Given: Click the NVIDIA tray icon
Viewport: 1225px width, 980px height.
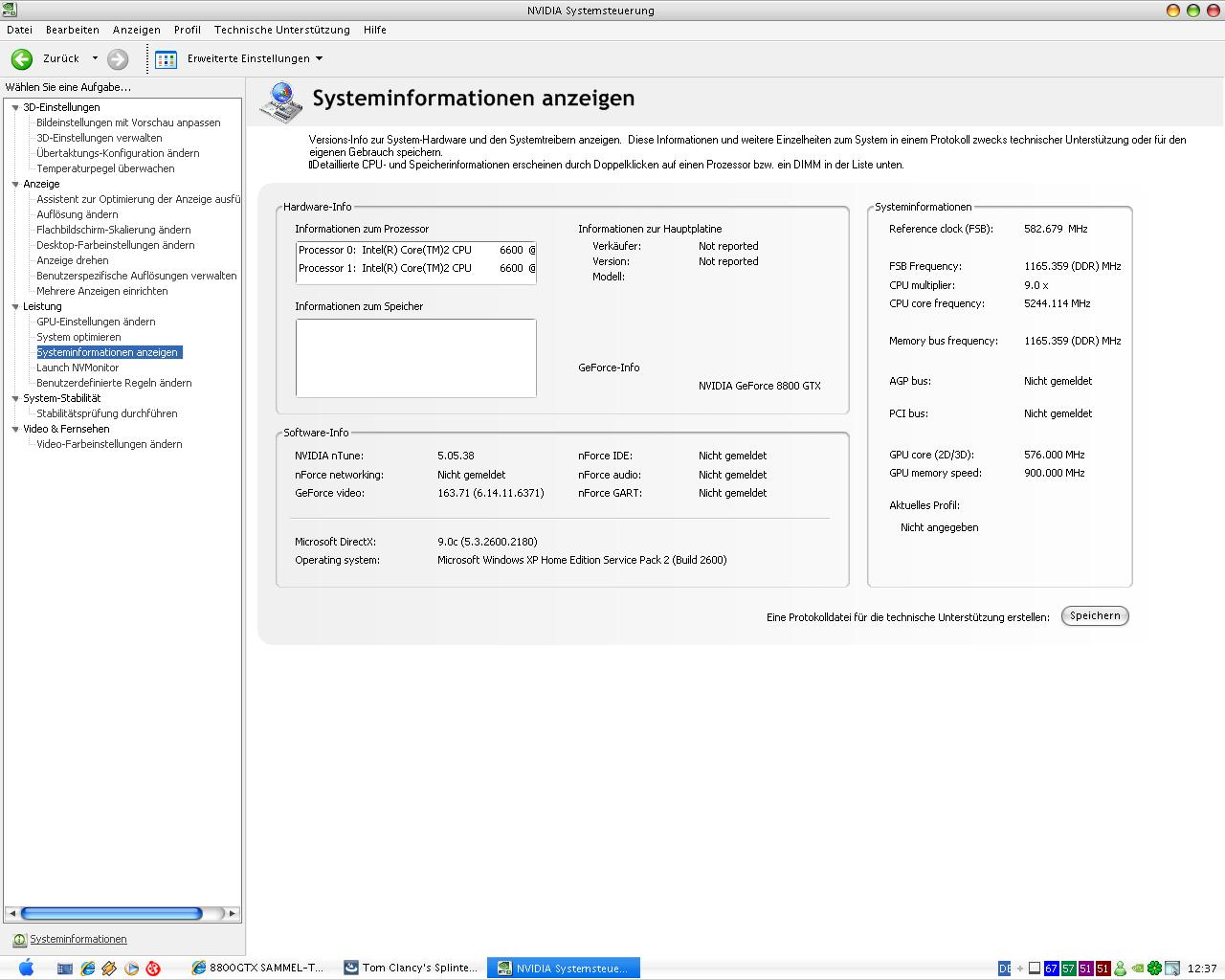Looking at the screenshot, I should click(1137, 969).
